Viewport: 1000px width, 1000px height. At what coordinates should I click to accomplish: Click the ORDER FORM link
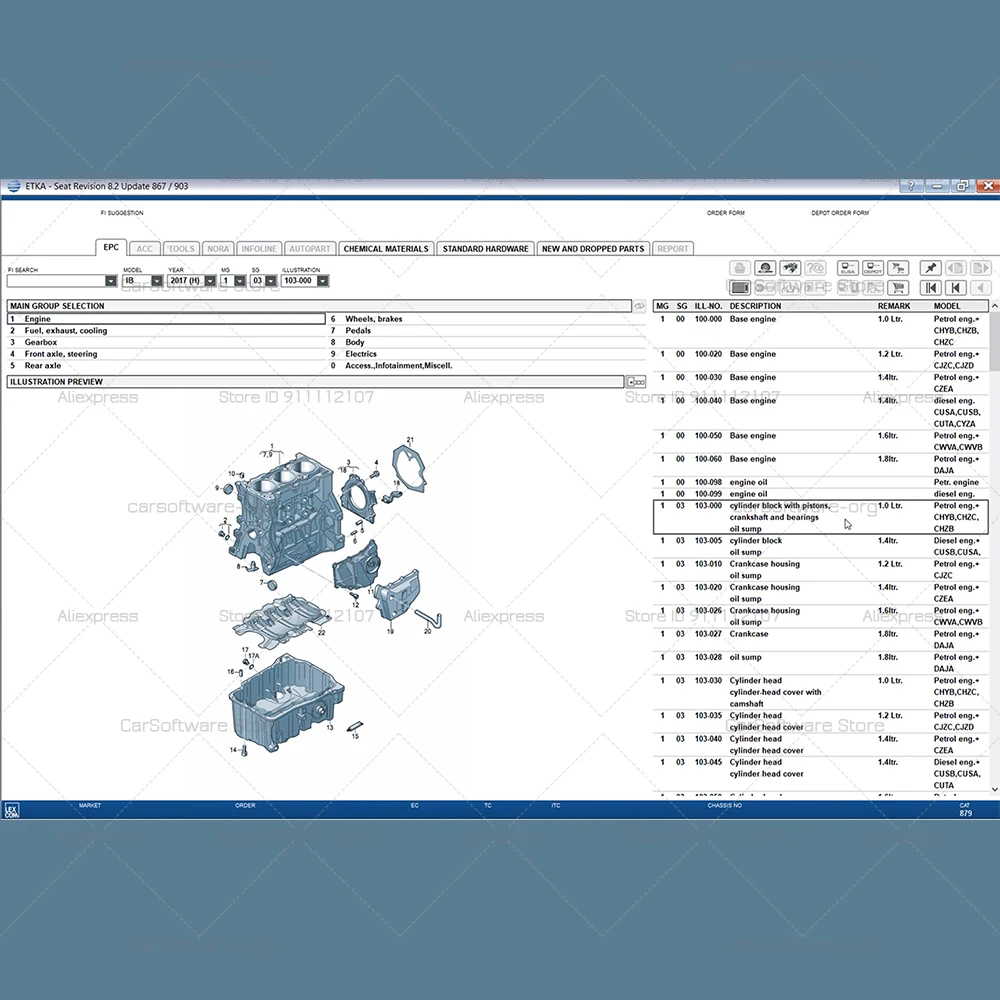[x=726, y=213]
